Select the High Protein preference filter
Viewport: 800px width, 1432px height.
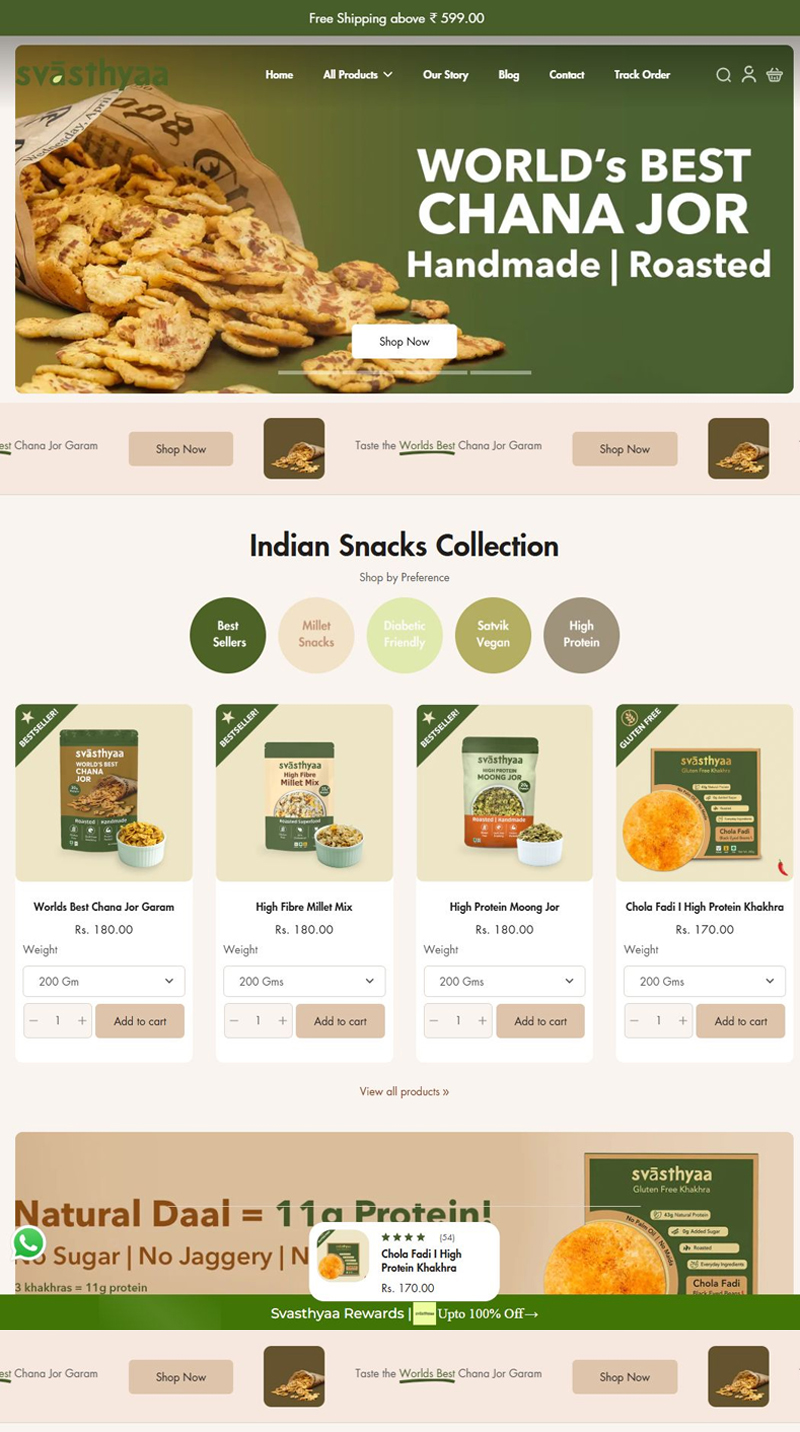(581, 635)
